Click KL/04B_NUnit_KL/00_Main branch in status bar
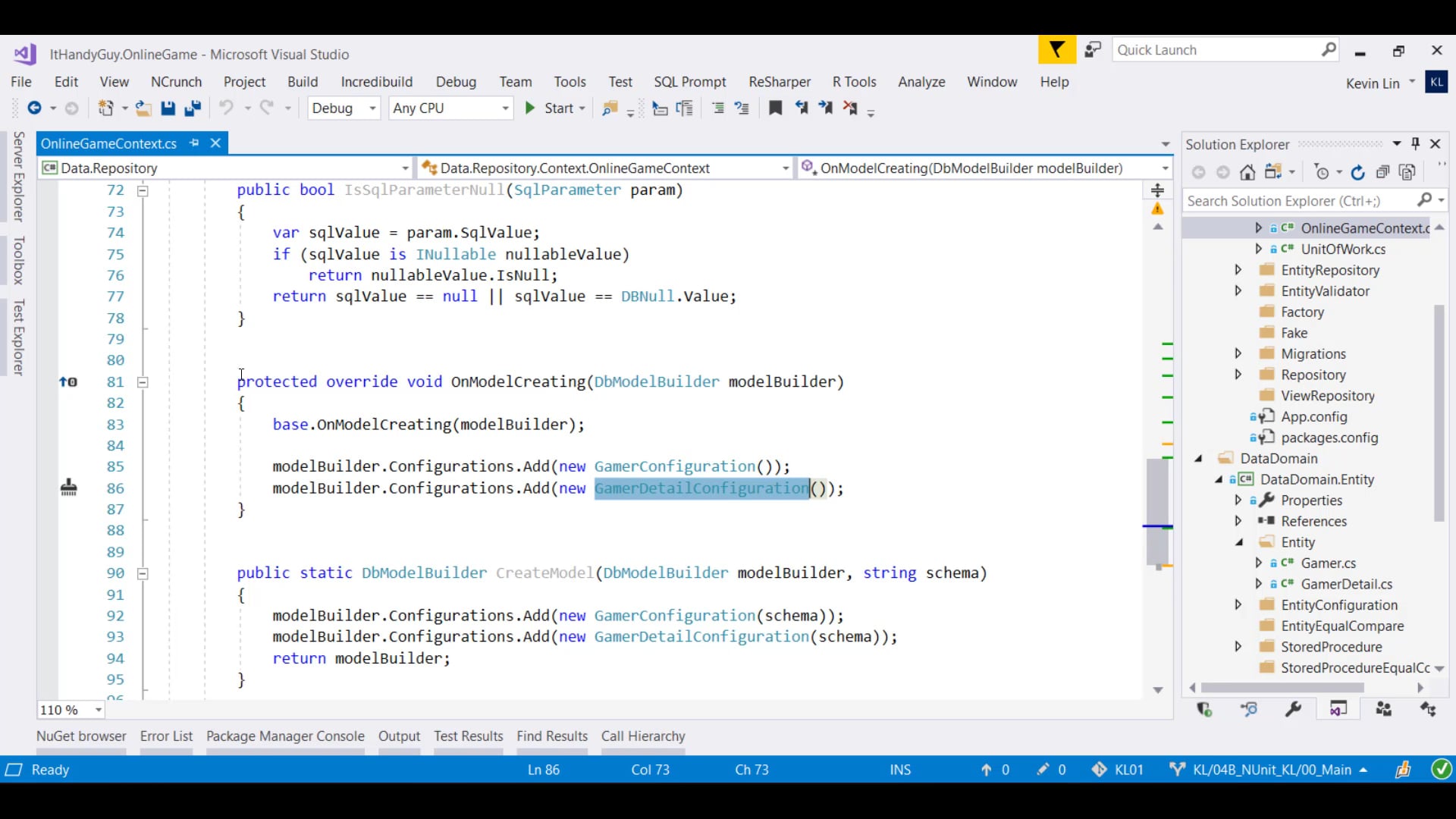The image size is (1456, 819). tap(1271, 770)
